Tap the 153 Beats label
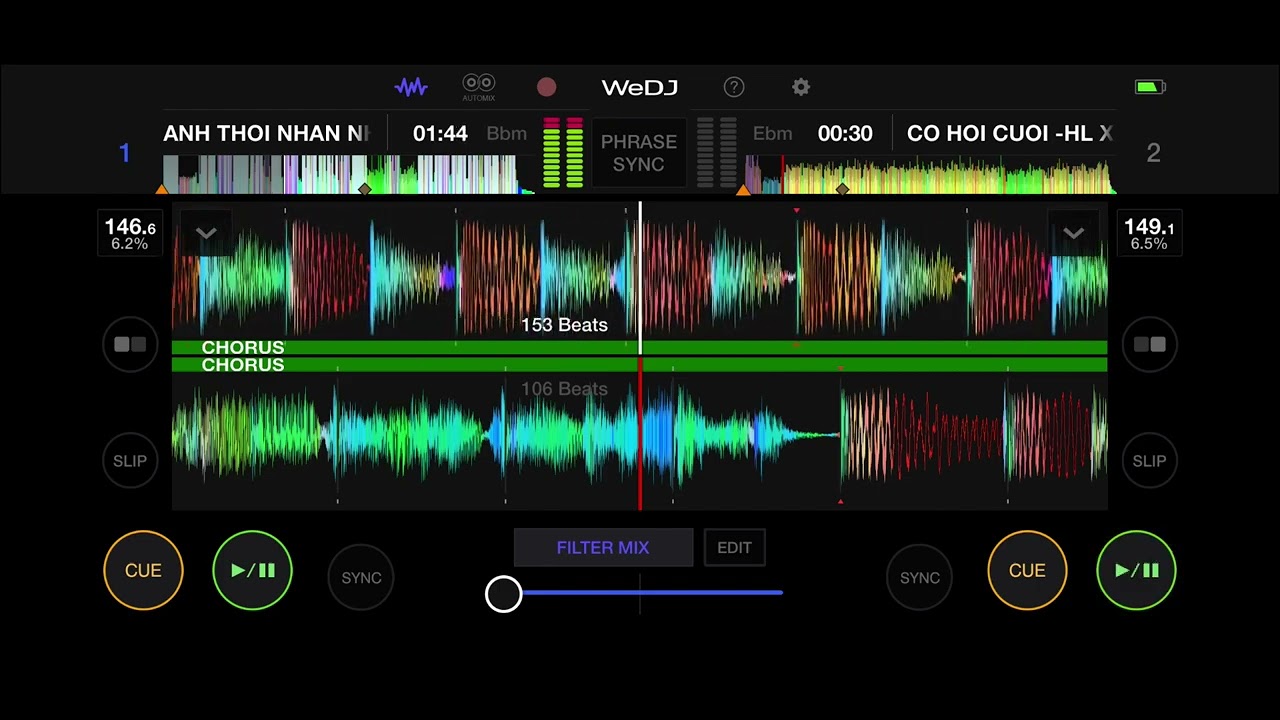 pos(564,325)
